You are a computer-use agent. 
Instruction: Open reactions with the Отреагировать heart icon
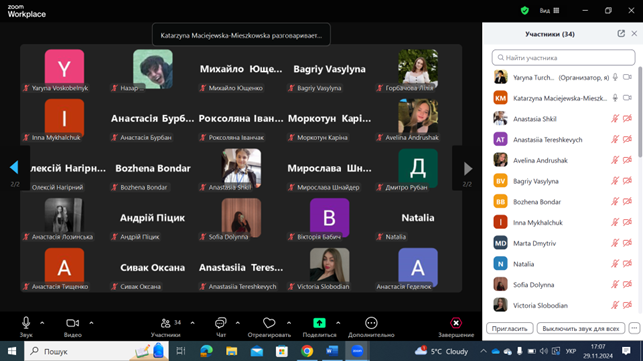tap(269, 323)
